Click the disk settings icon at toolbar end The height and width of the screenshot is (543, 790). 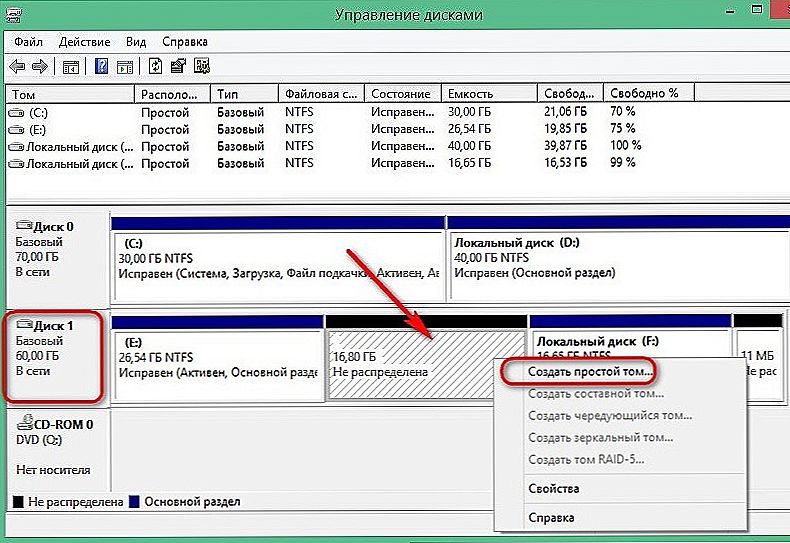200,67
